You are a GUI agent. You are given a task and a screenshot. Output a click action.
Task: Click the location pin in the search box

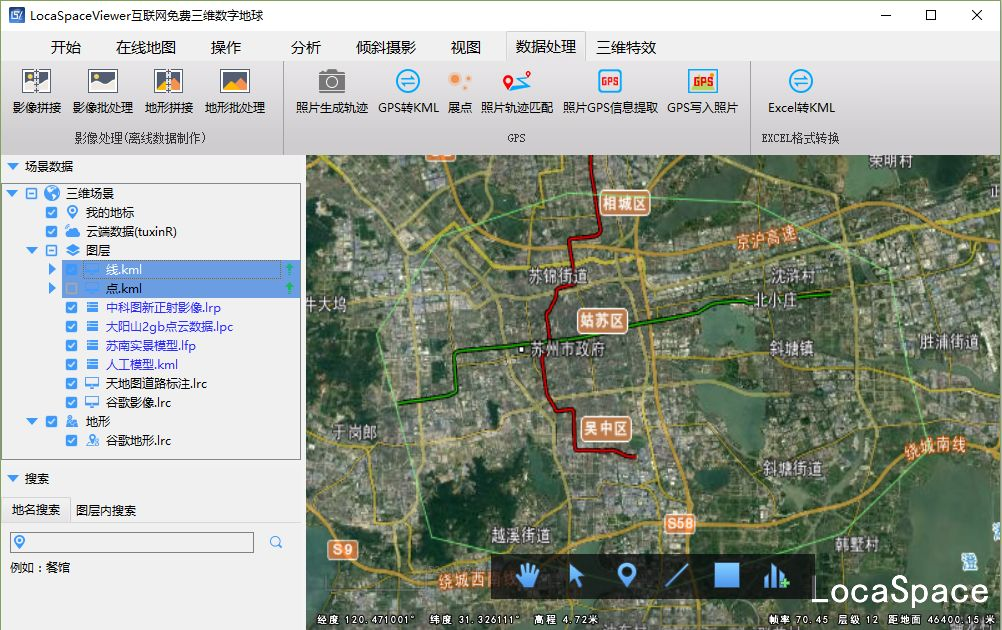(x=20, y=542)
